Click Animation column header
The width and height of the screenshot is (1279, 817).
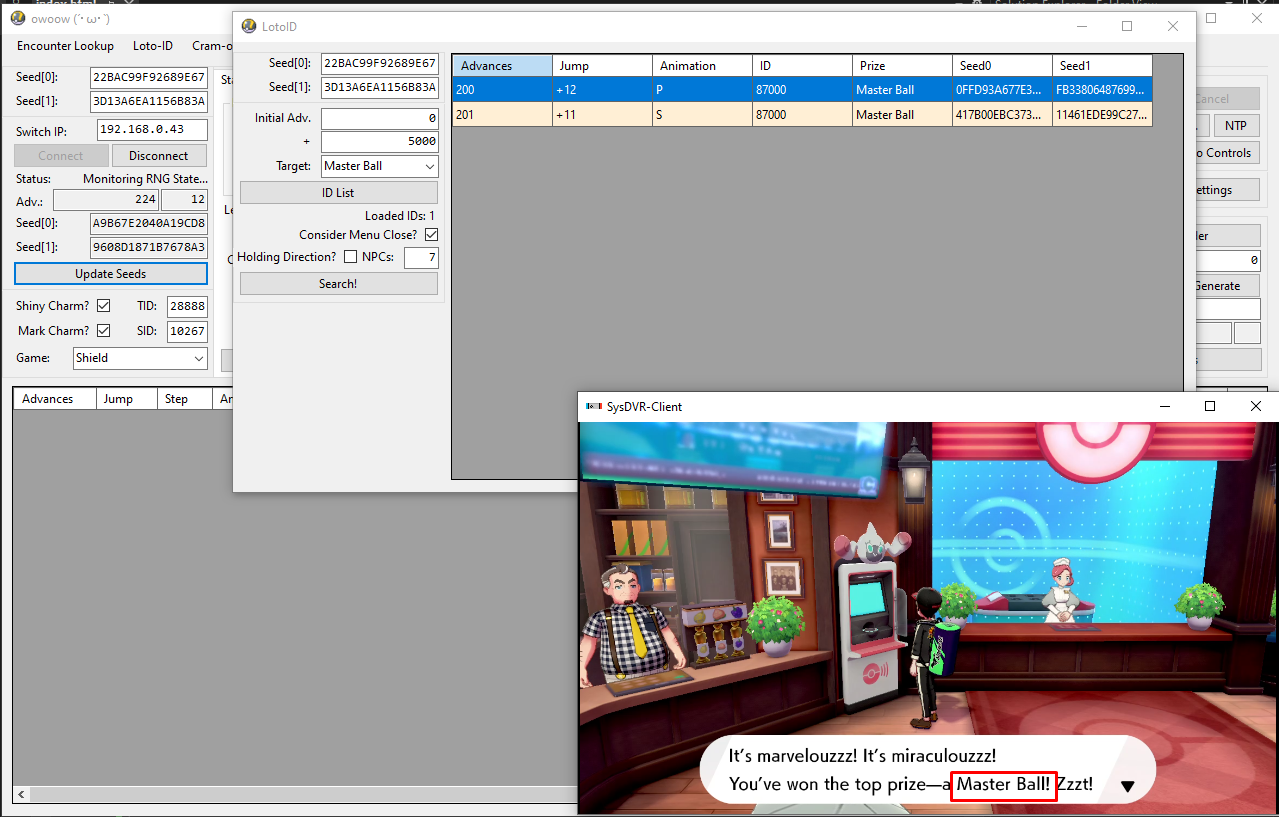coord(702,66)
